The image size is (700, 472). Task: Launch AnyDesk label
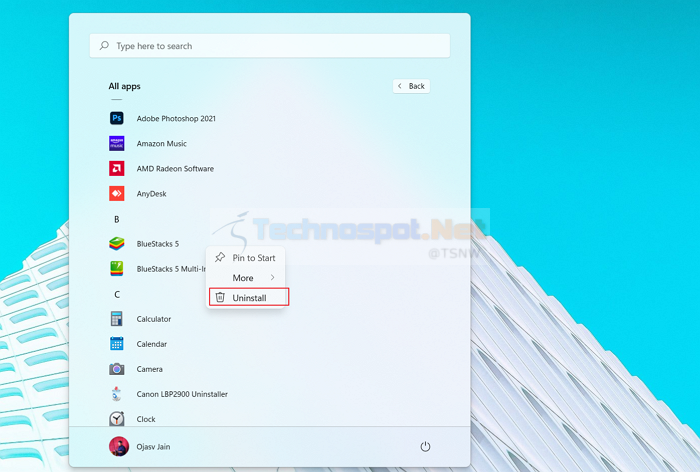[151, 194]
